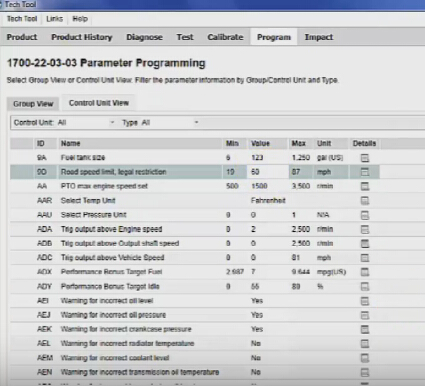The height and width of the screenshot is (386, 425).
Task: Select the PTO max engine speed set row
Action: pyautogui.click(x=195, y=186)
